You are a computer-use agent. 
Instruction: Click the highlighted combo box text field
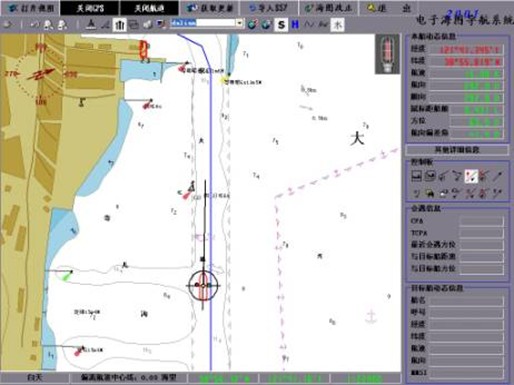pyautogui.click(x=203, y=23)
